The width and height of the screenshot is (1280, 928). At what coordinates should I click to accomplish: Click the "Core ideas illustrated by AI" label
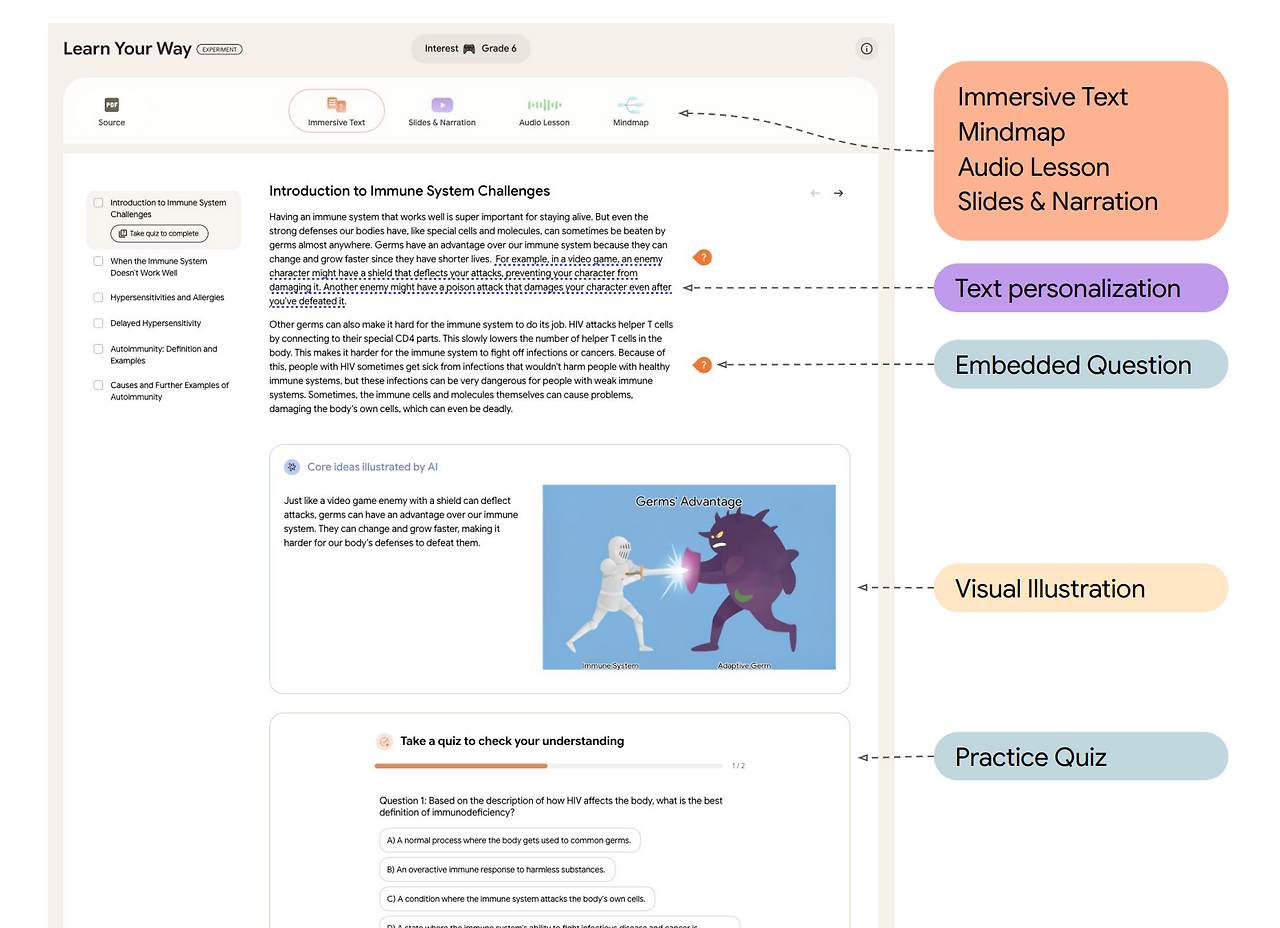[372, 467]
